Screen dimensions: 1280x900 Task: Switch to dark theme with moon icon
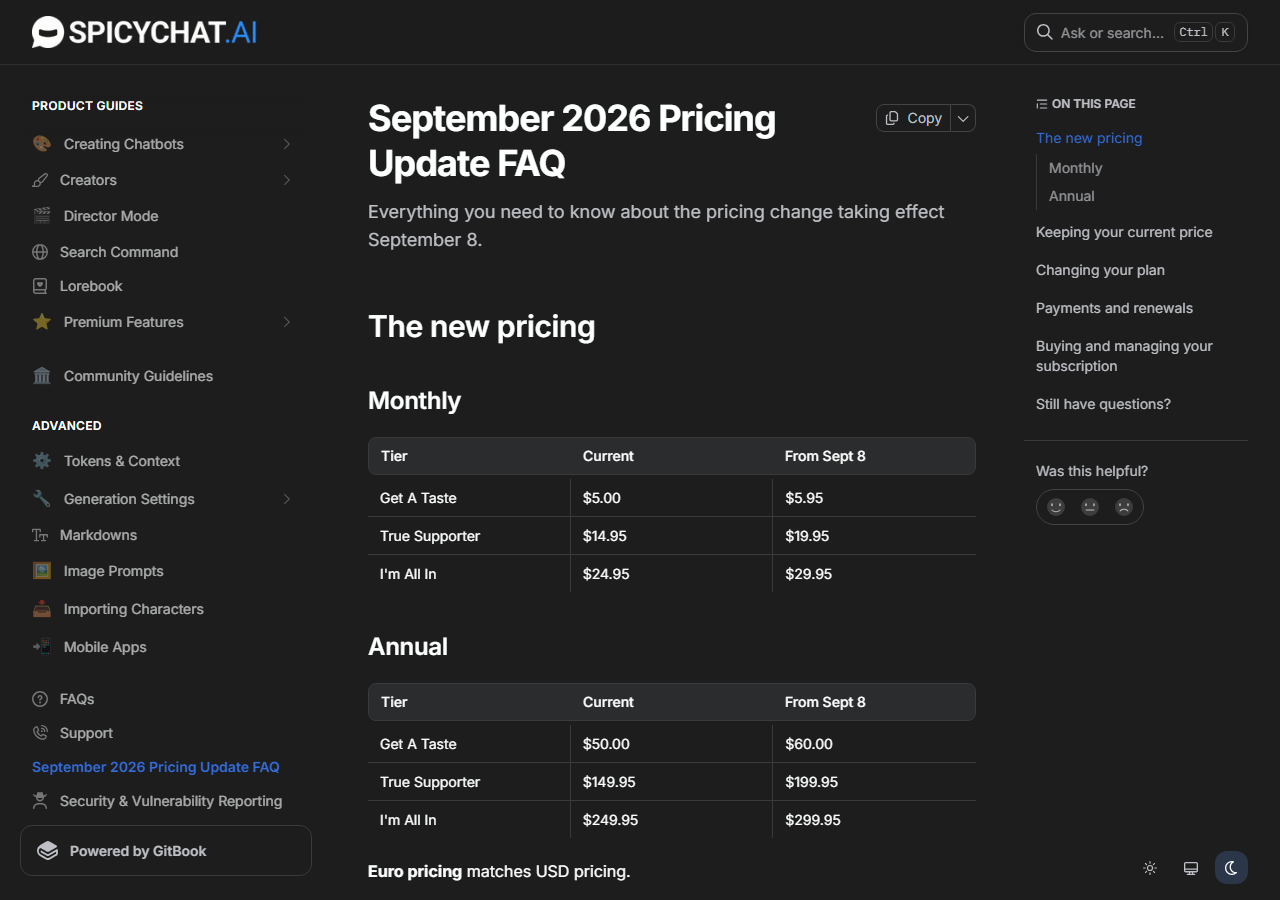click(1231, 868)
